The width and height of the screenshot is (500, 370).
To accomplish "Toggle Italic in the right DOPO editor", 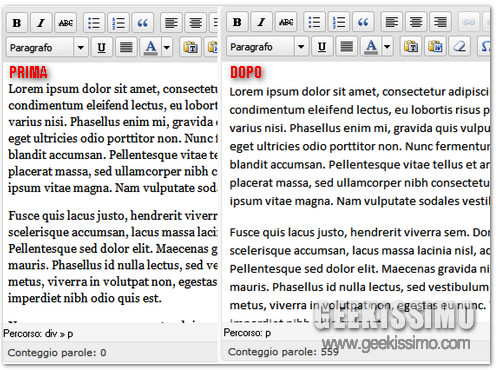I will (261, 22).
